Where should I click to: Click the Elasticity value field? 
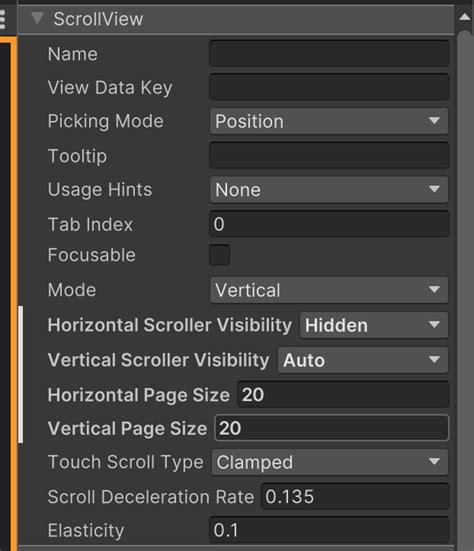329,530
